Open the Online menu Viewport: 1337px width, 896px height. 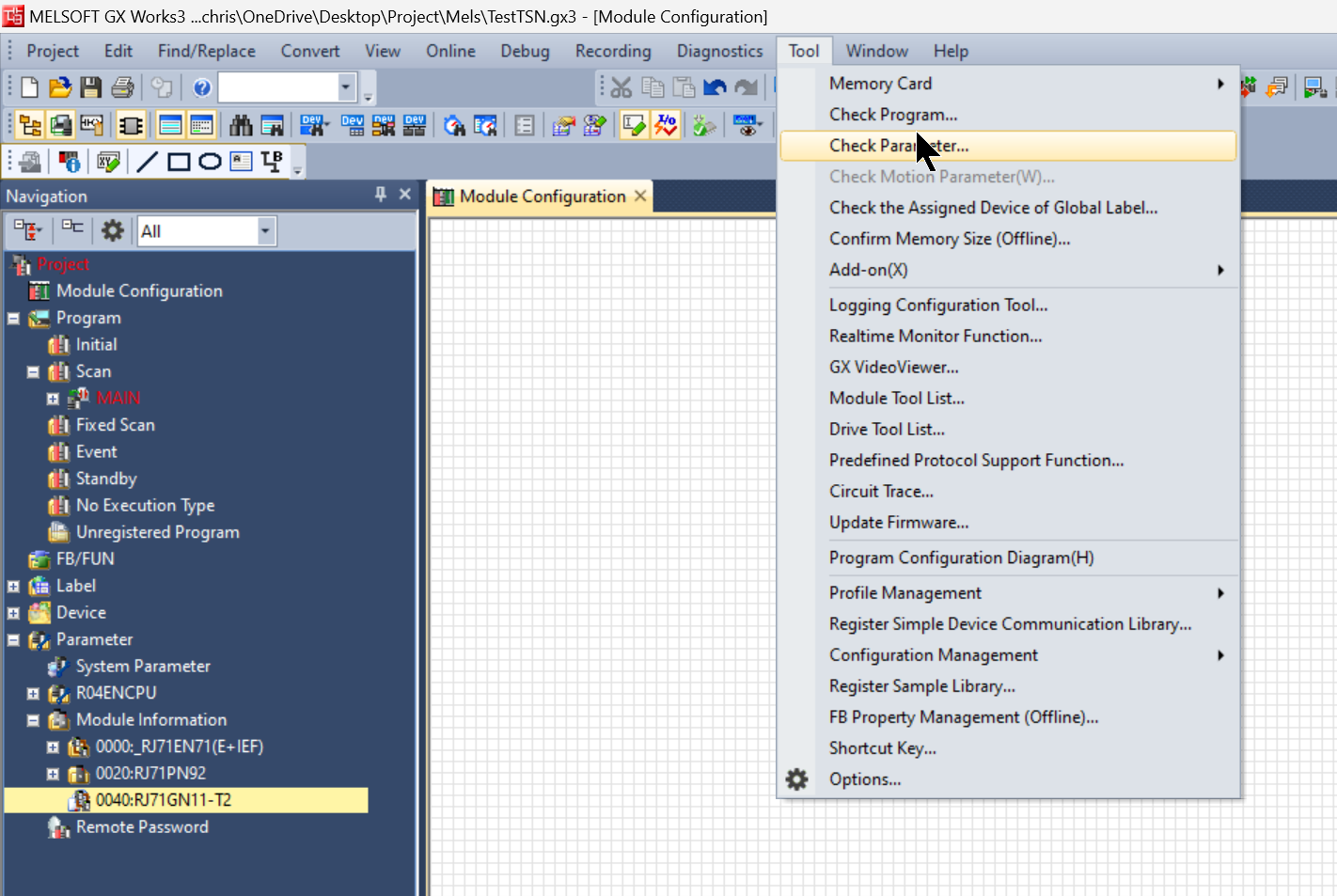450,51
